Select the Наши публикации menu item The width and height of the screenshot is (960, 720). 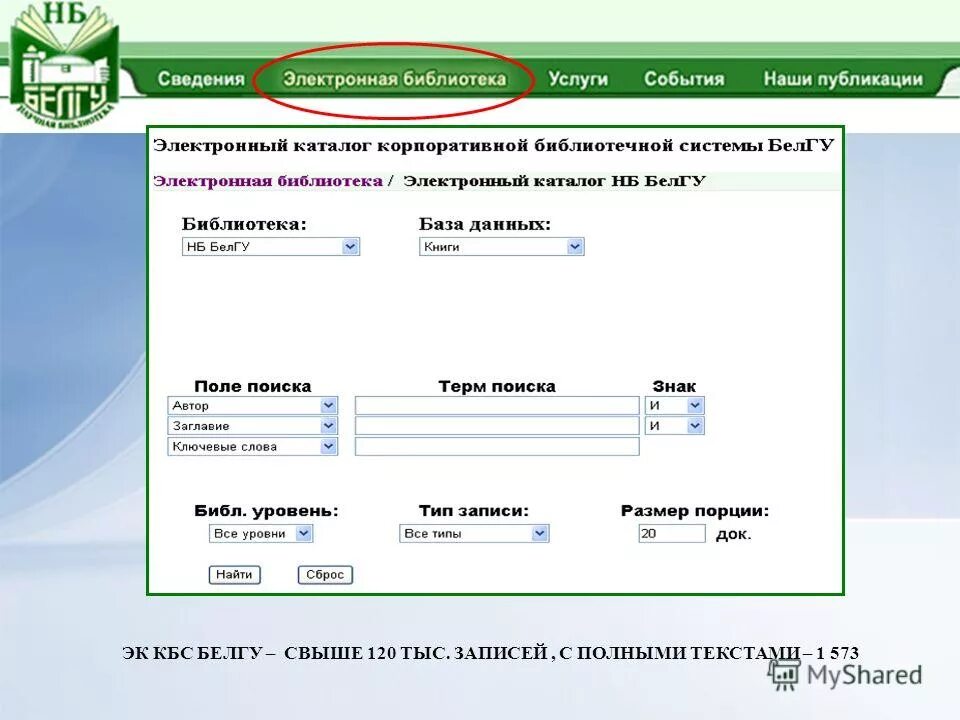[x=845, y=78]
